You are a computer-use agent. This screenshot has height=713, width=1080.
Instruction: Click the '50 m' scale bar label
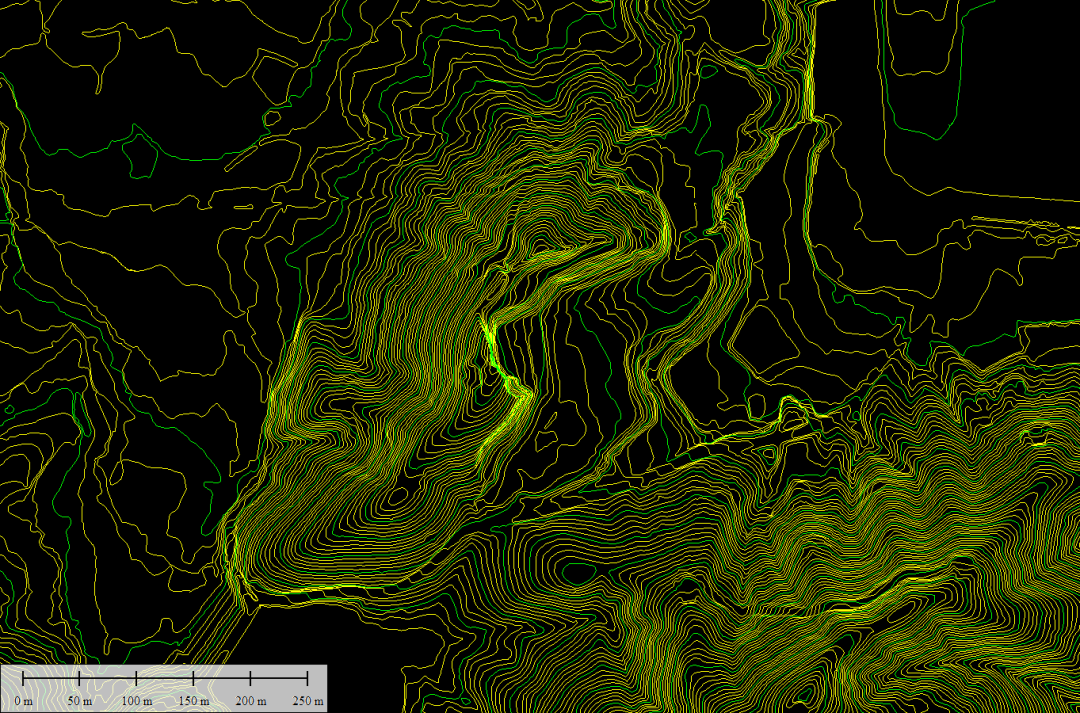click(79, 700)
